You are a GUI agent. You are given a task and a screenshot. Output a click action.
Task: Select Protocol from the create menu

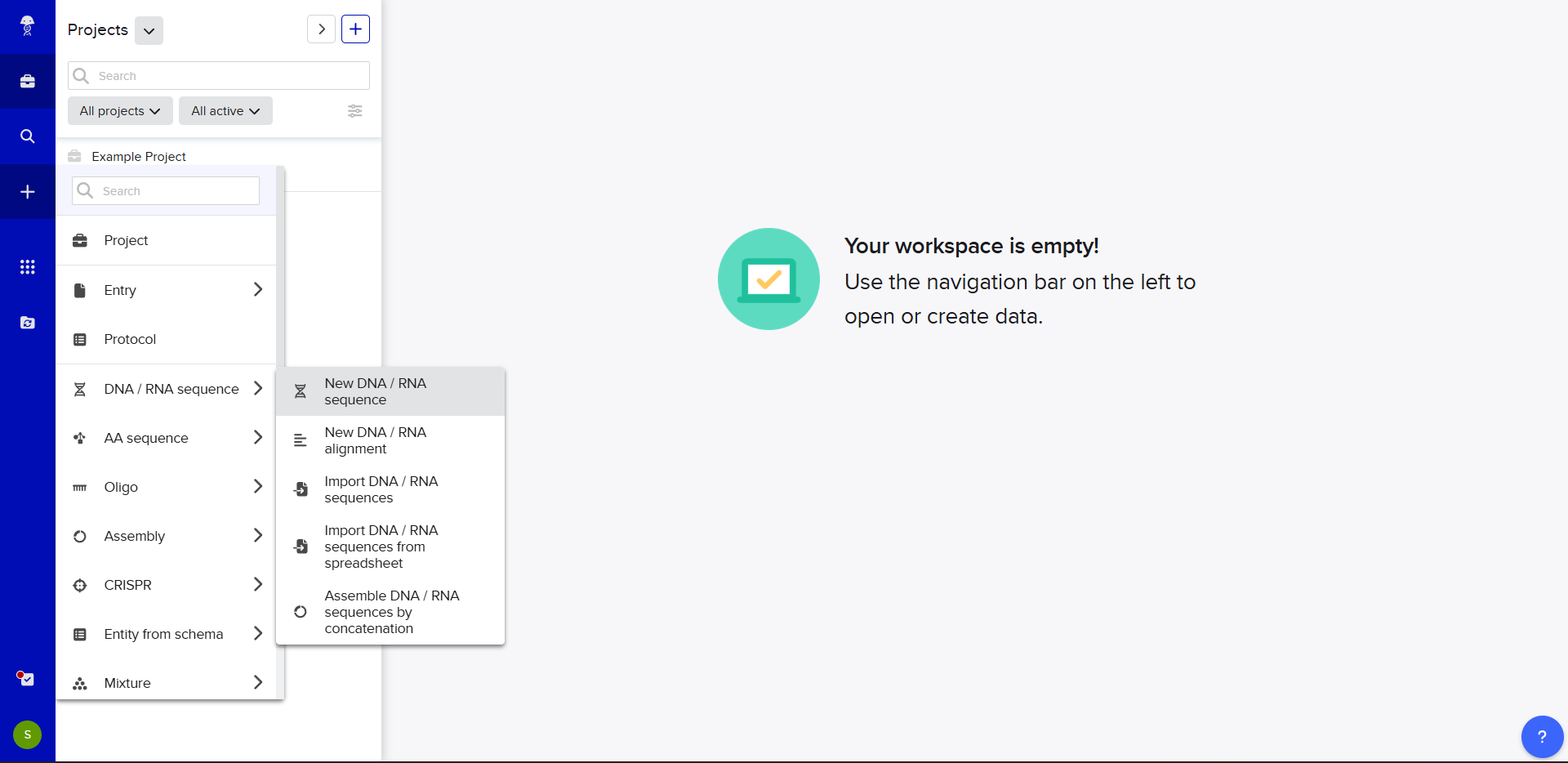click(130, 339)
